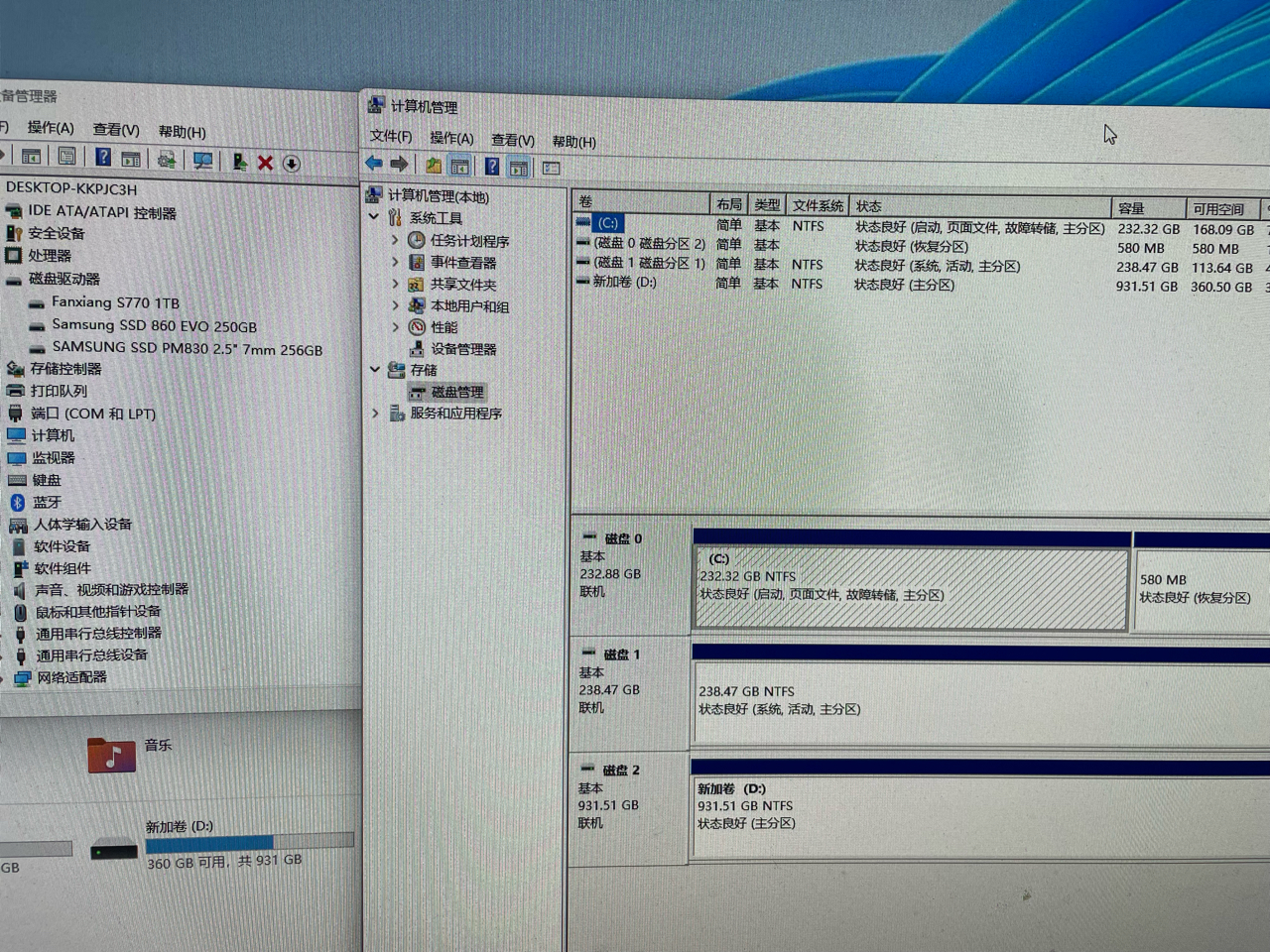
Task: Open the 音乐 music folder icon
Action: click(111, 756)
